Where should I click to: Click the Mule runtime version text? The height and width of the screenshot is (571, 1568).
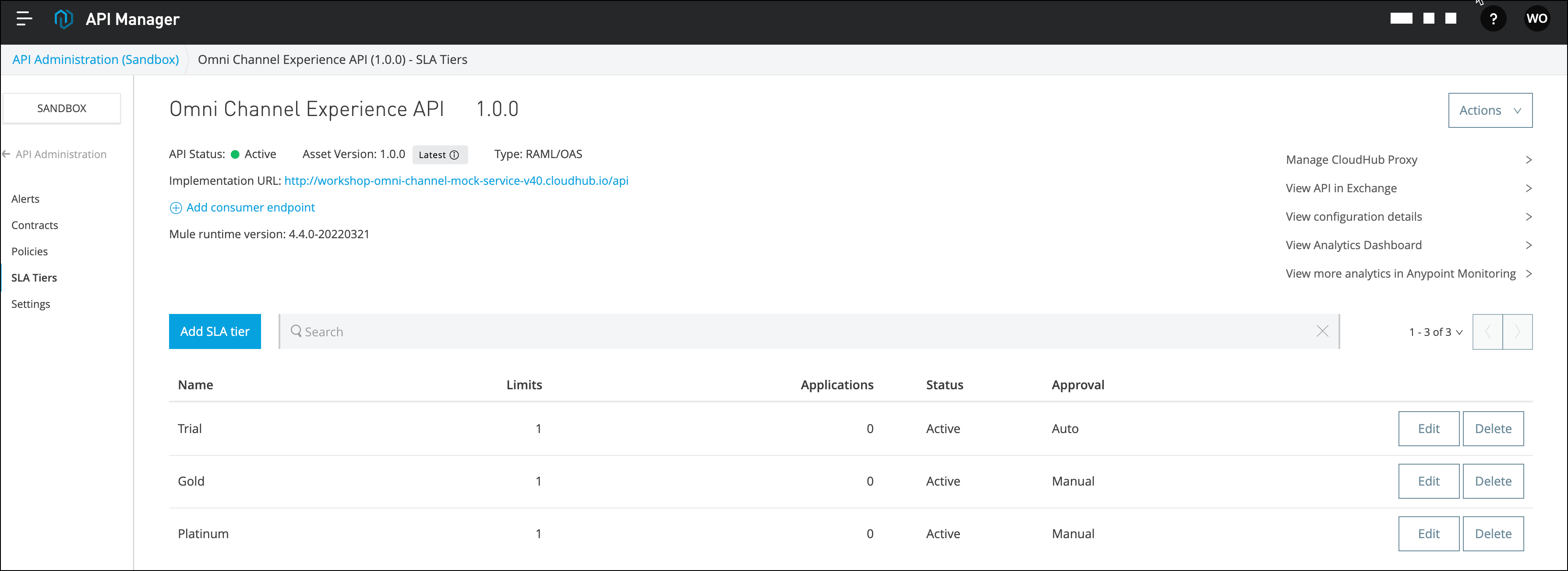(x=269, y=234)
